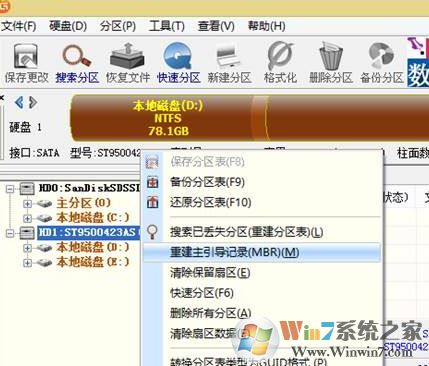Select 主分区(0) in the disk tree
The height and width of the screenshot is (366, 429).
click(x=83, y=203)
